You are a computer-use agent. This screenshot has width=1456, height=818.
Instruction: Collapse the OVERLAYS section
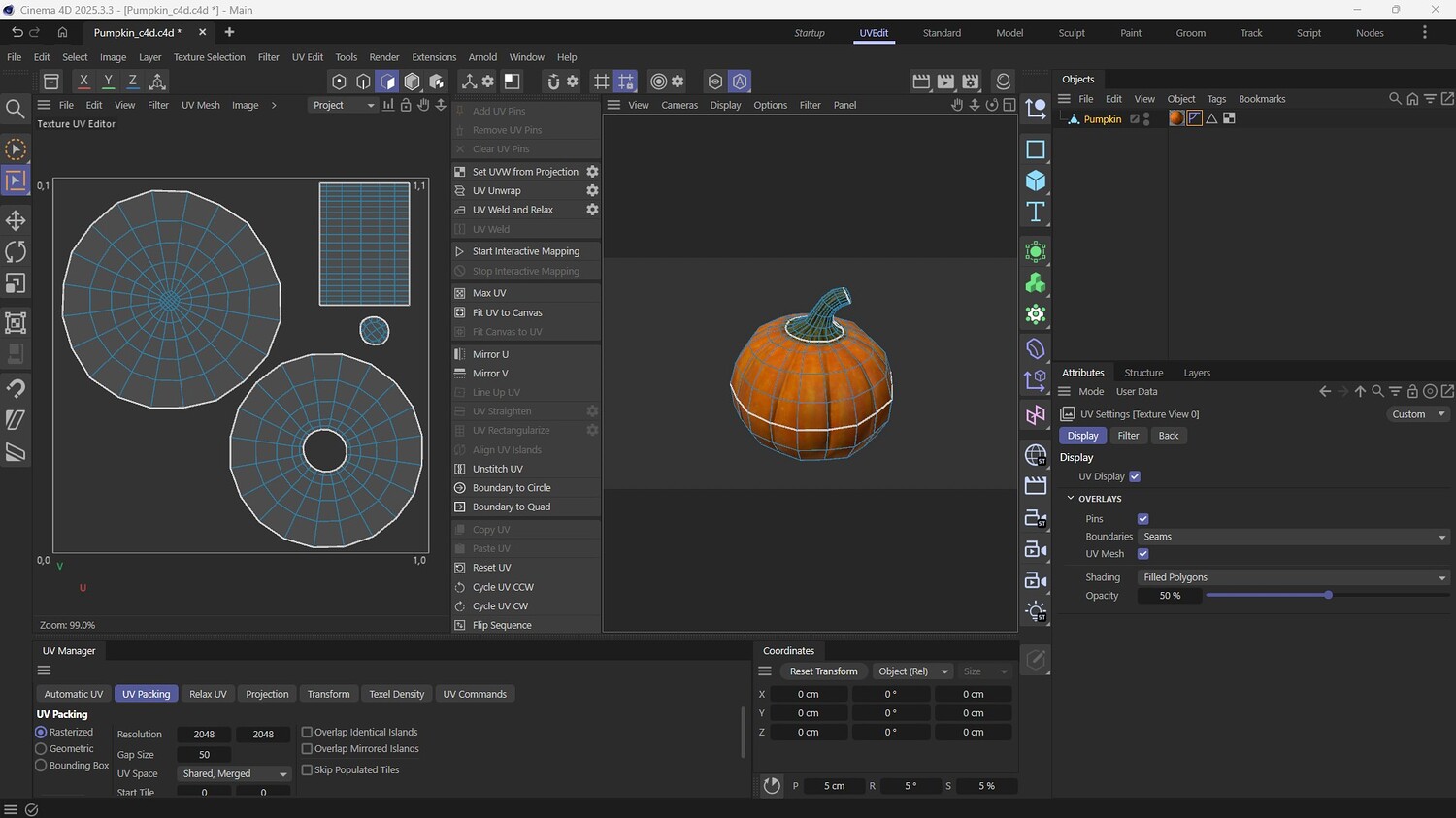tap(1071, 499)
